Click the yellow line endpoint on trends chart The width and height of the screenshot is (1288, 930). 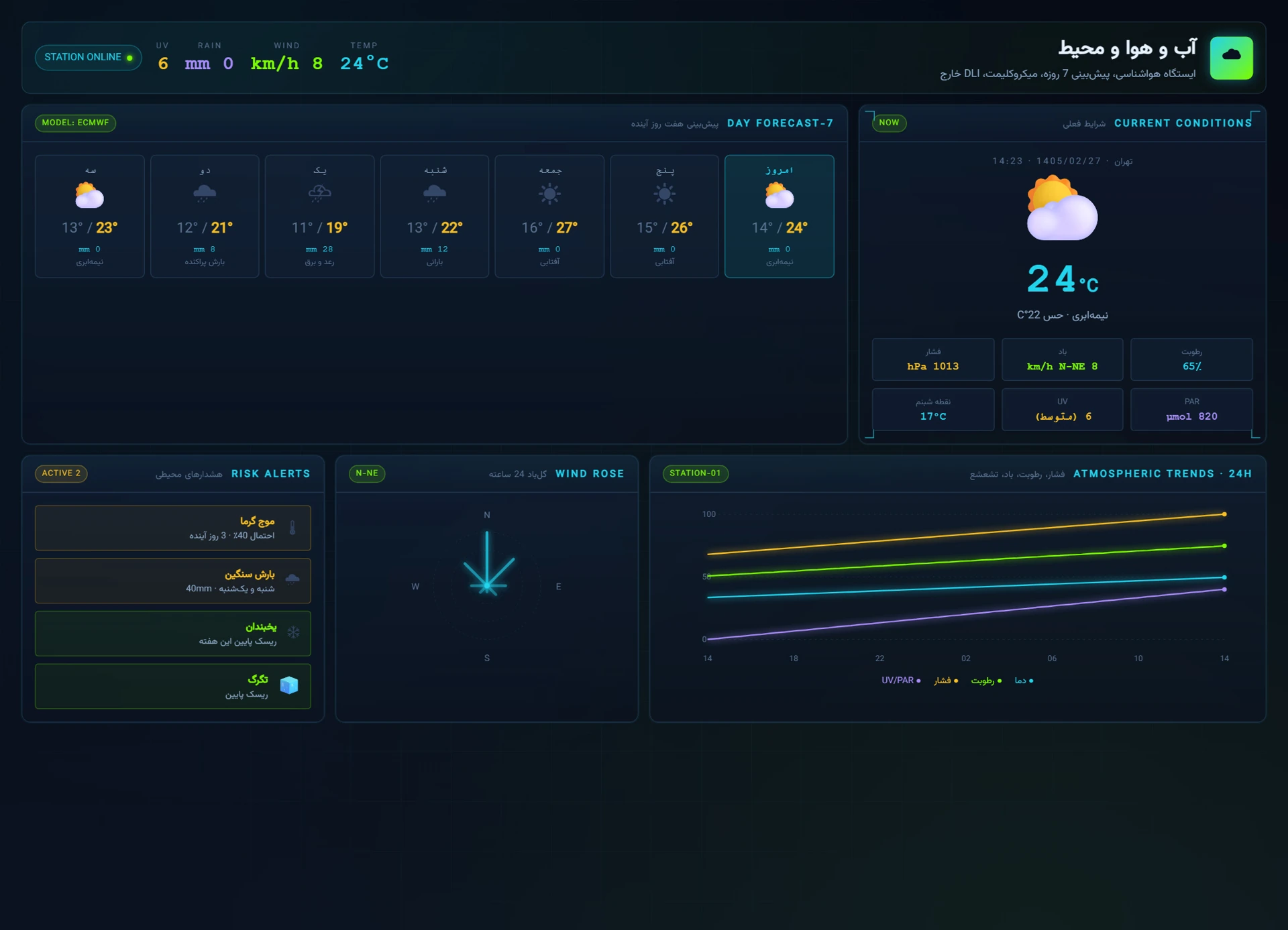click(1224, 514)
